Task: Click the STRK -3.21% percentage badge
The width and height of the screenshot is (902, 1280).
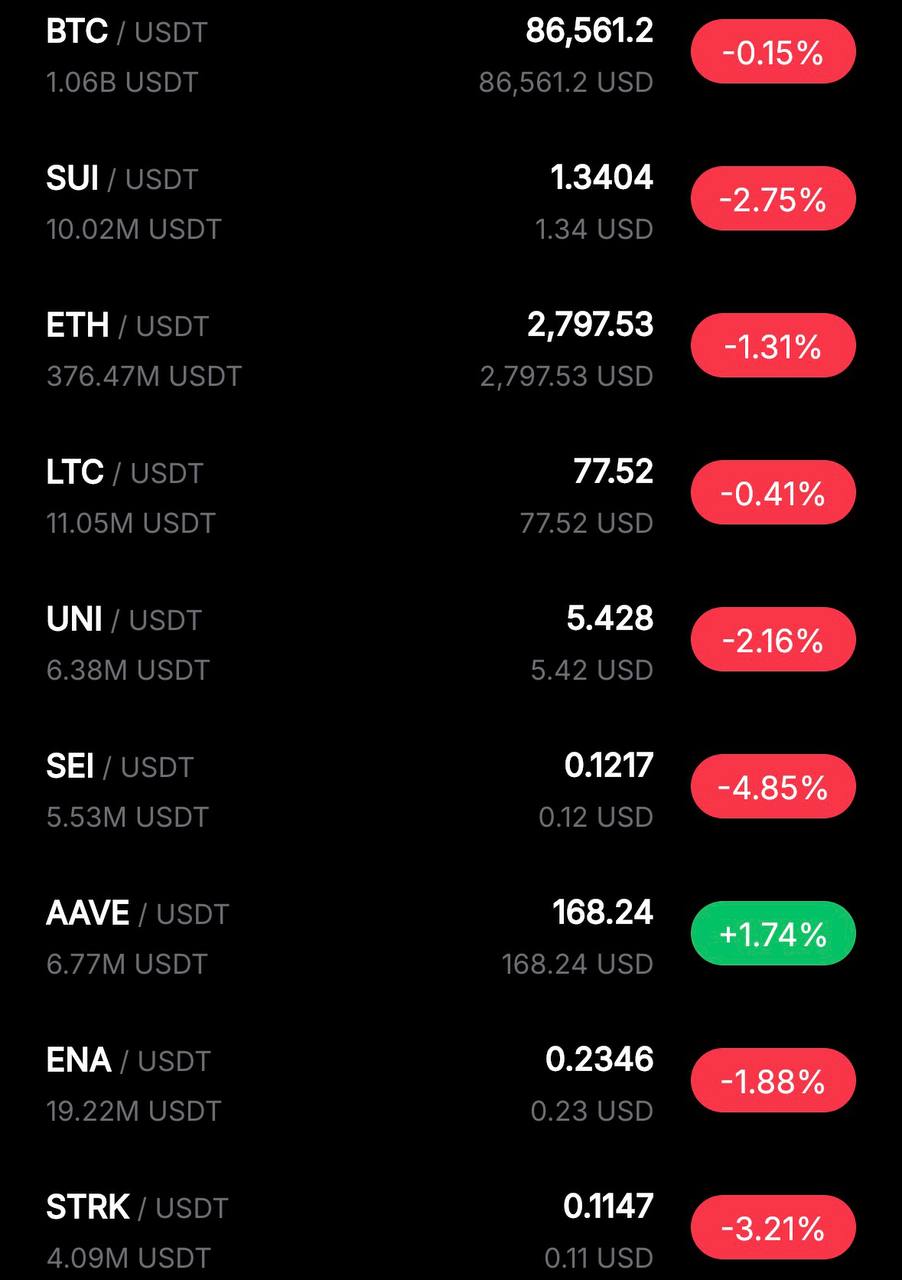Action: [x=773, y=1228]
